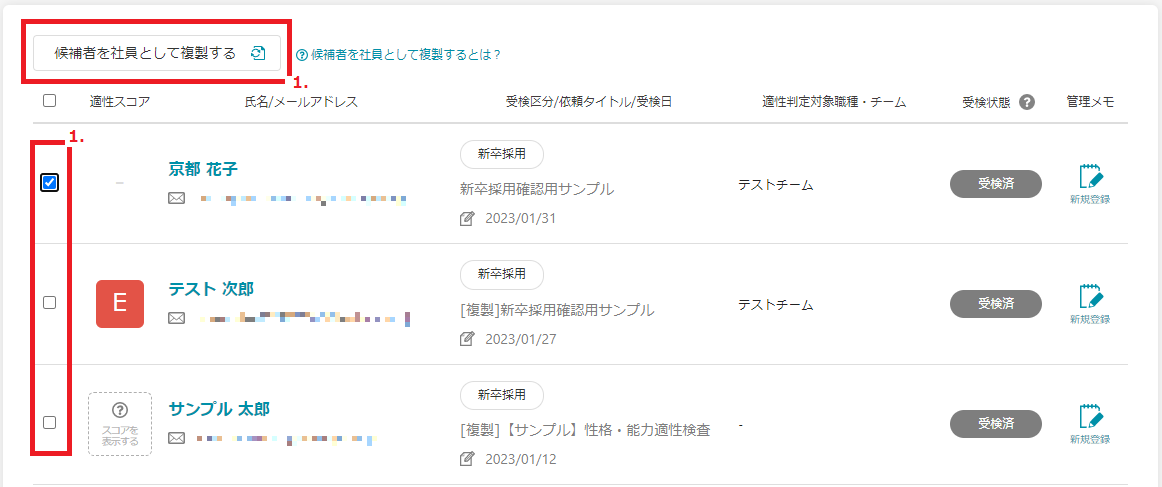The height and width of the screenshot is (487, 1162).
Task: Click 新卒採用 tag in テスト 次郎 row
Action: (501, 274)
